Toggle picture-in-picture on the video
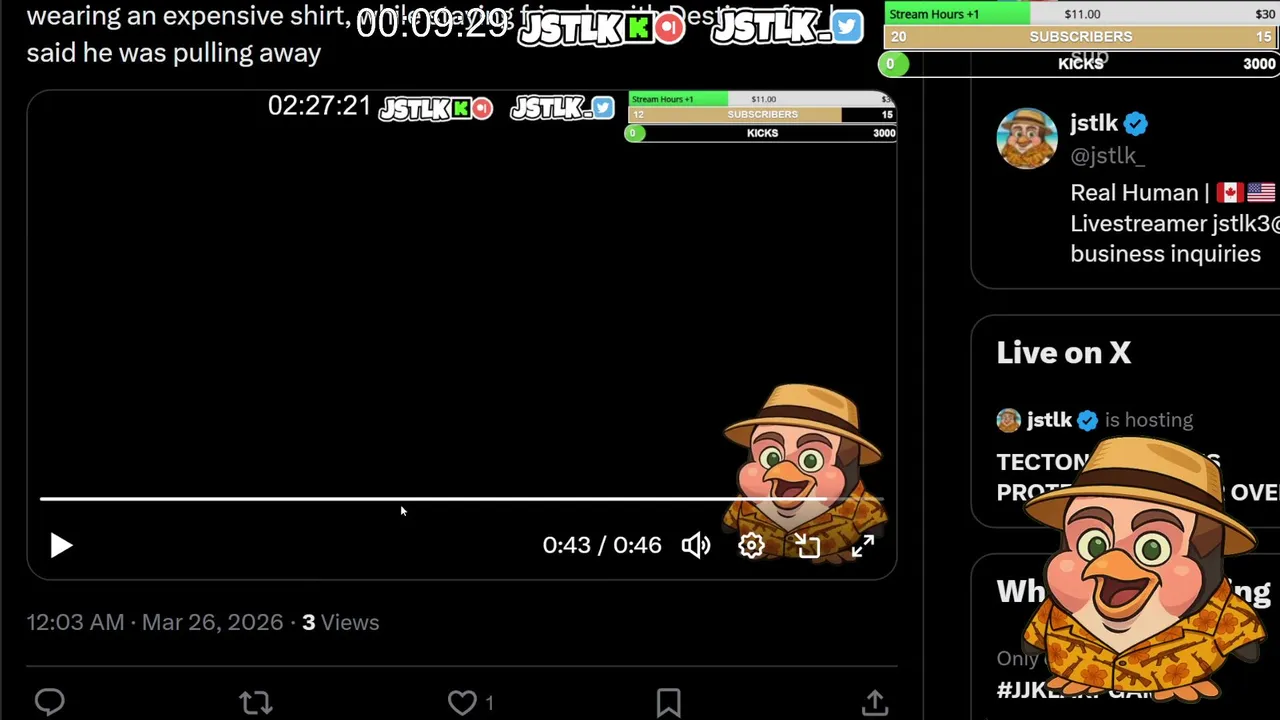Image resolution: width=1280 pixels, height=720 pixels. [x=807, y=545]
